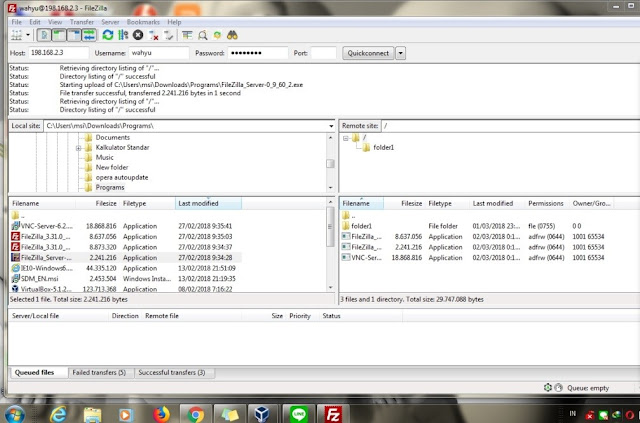Viewport: 640px width, 423px height.
Task: Click the local directory tree vertical scrollbar thumb
Action: [x=330, y=164]
